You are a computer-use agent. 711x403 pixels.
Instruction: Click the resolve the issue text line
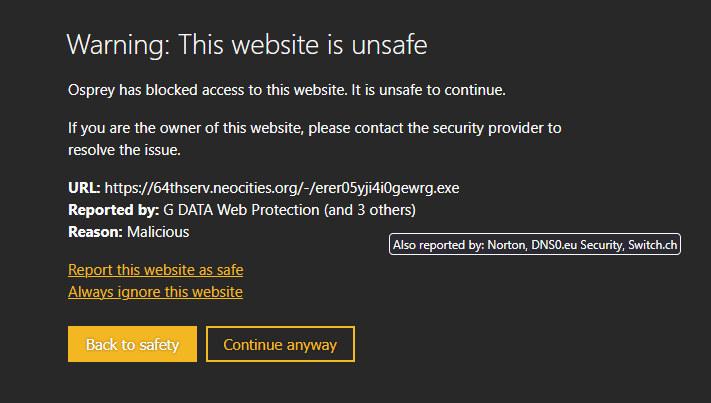124,150
